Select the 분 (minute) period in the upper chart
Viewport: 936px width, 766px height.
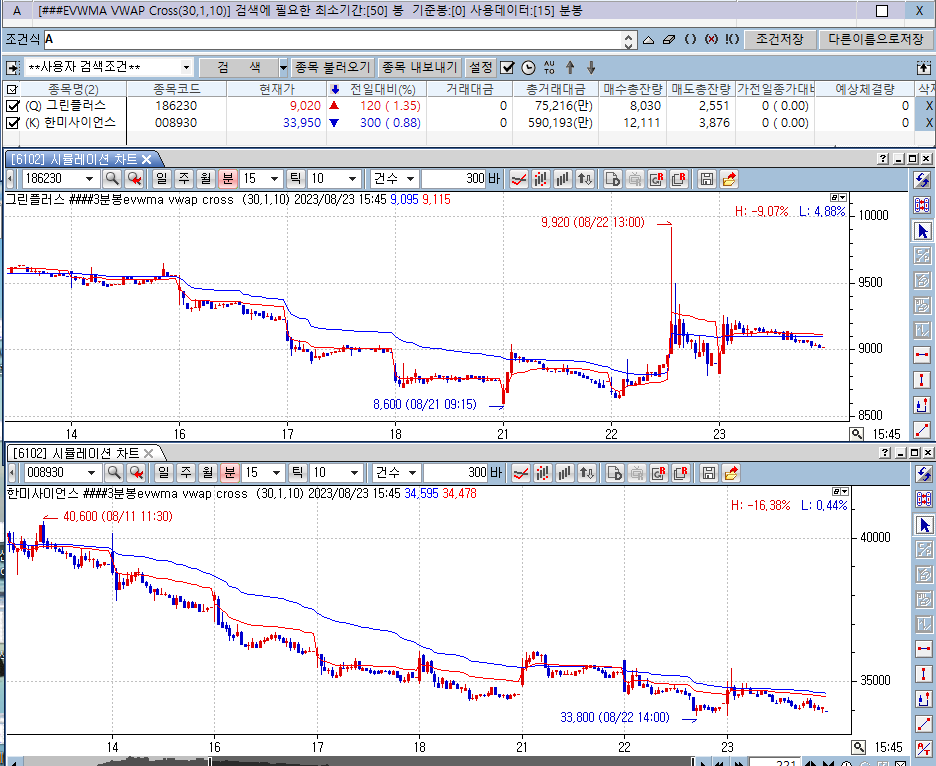point(228,179)
